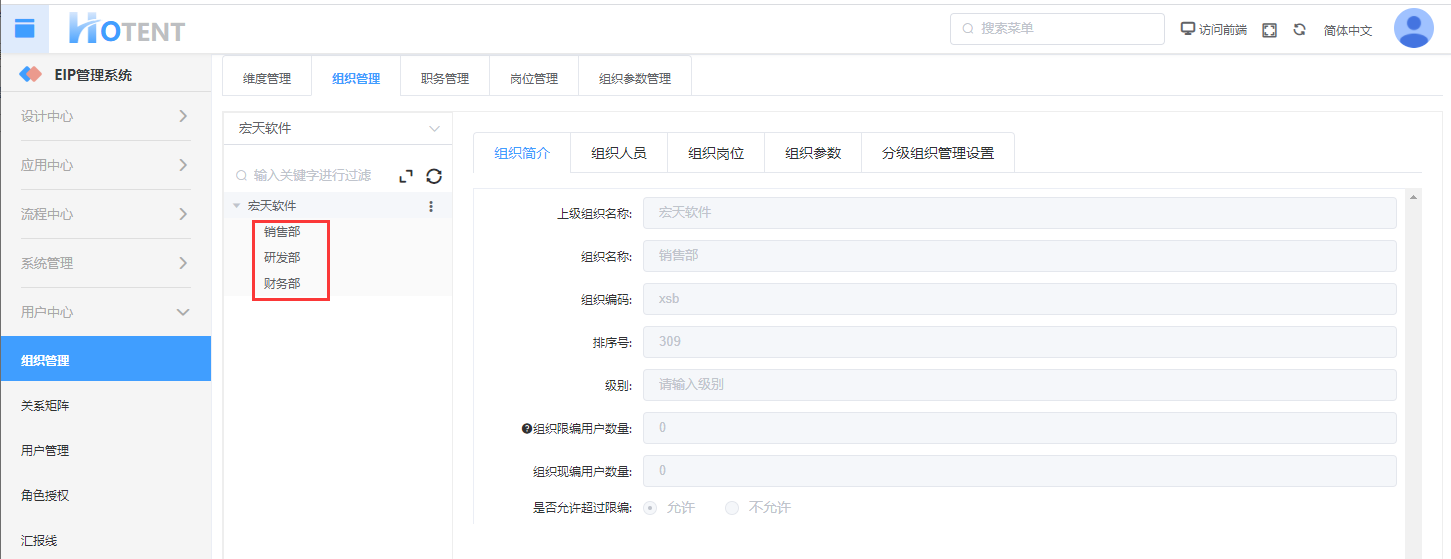
Task: Open the three-dot menu beside 宏天软件
Action: coord(431,206)
